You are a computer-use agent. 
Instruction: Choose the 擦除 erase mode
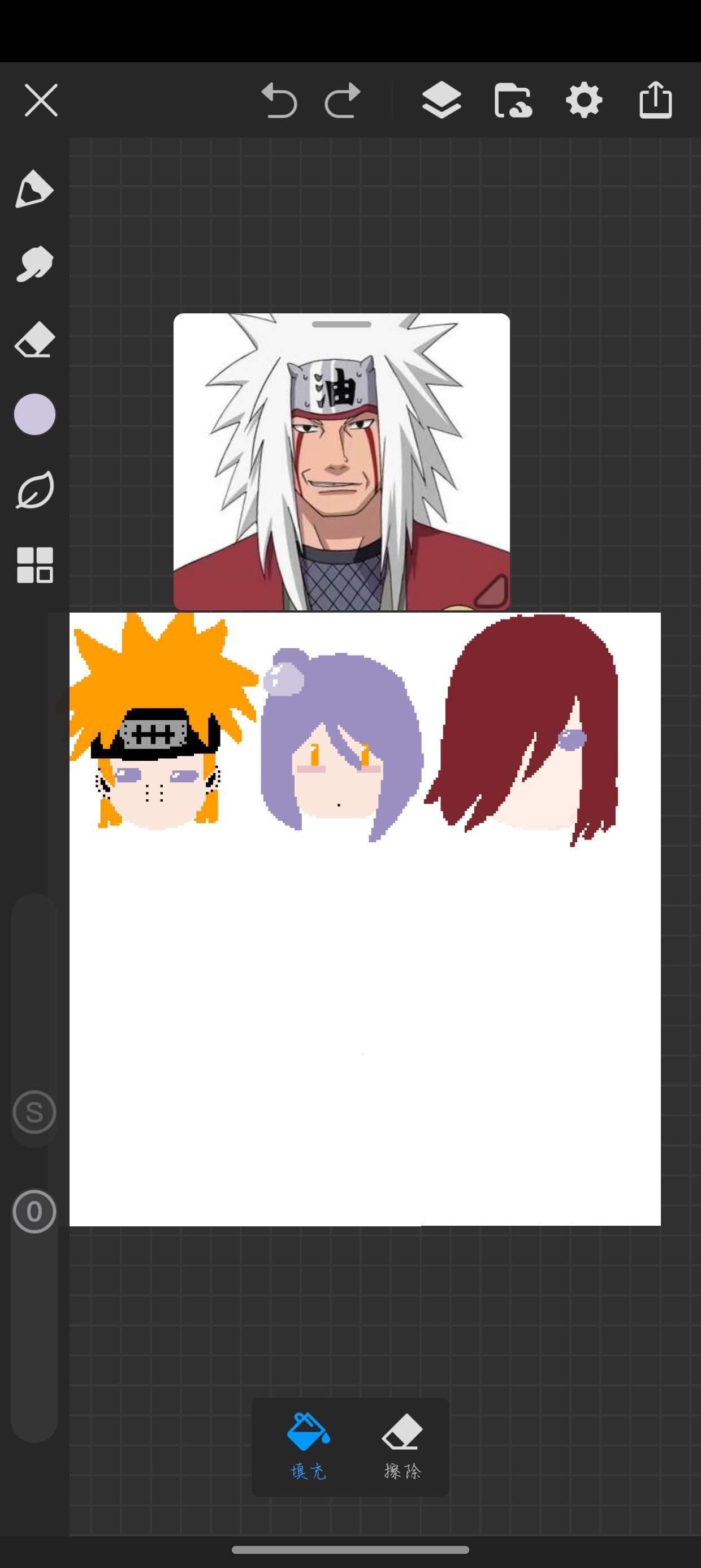(402, 1446)
